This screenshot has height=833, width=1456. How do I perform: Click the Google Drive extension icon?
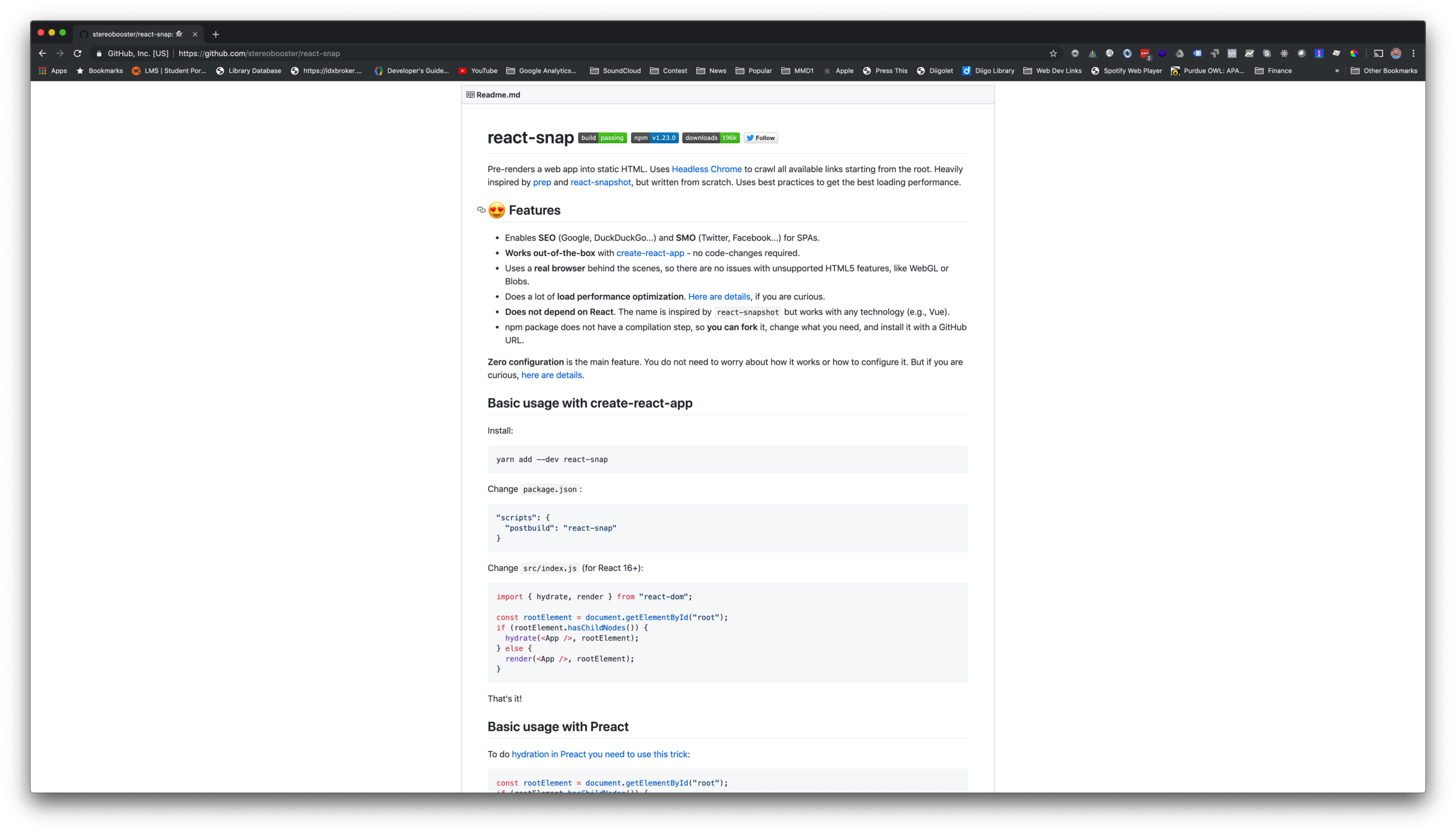click(1179, 54)
